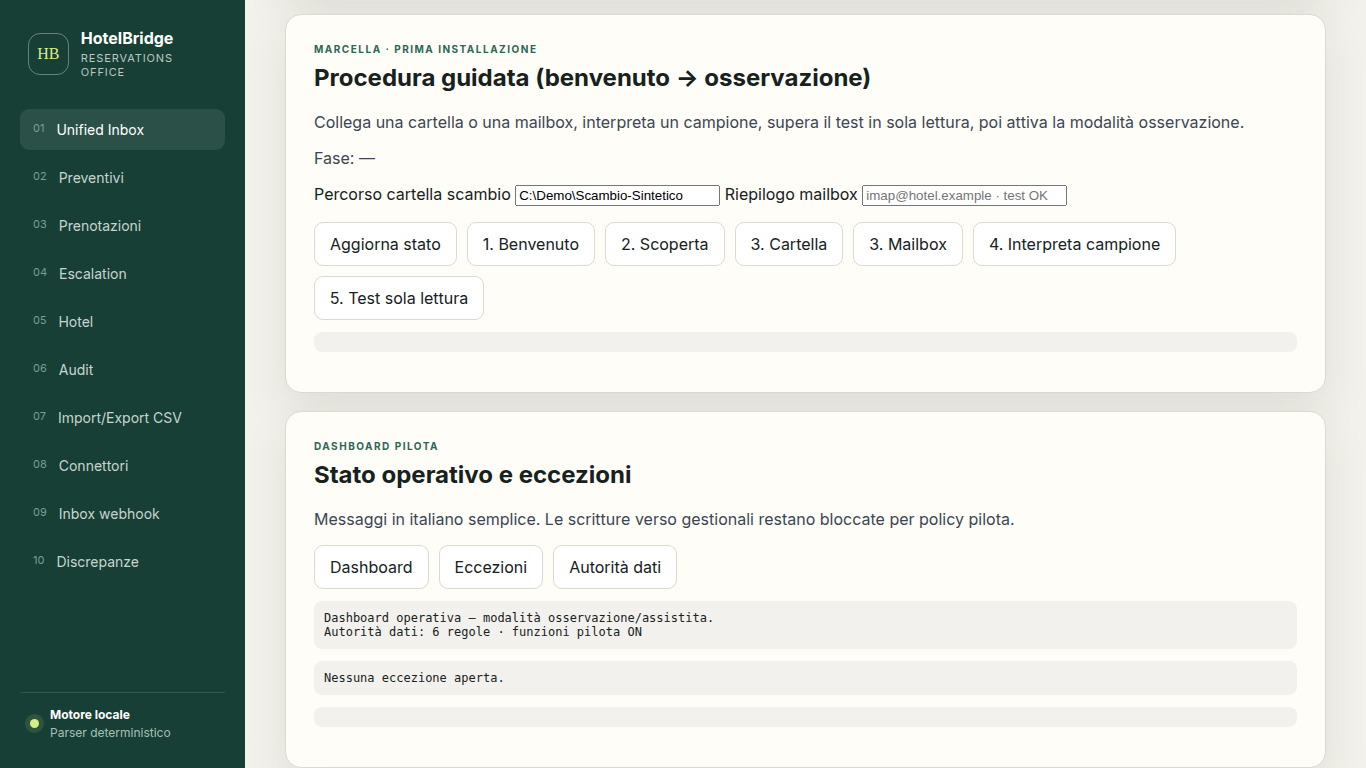Focus the Riepilogo mailbox input
This screenshot has height=768, width=1366.
point(964,195)
